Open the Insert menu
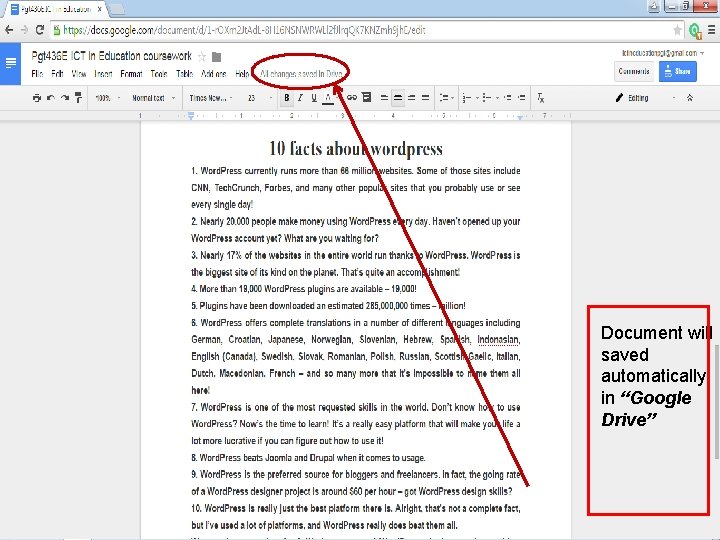 pyautogui.click(x=103, y=73)
